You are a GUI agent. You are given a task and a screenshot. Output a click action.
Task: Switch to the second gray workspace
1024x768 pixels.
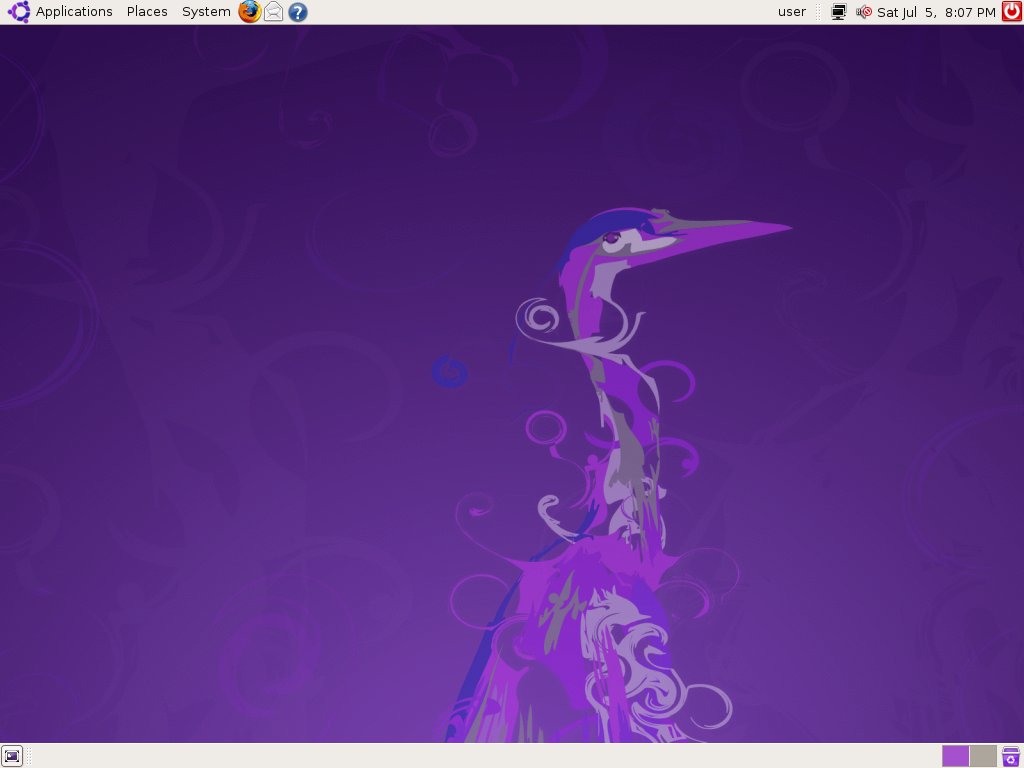pyautogui.click(x=983, y=756)
